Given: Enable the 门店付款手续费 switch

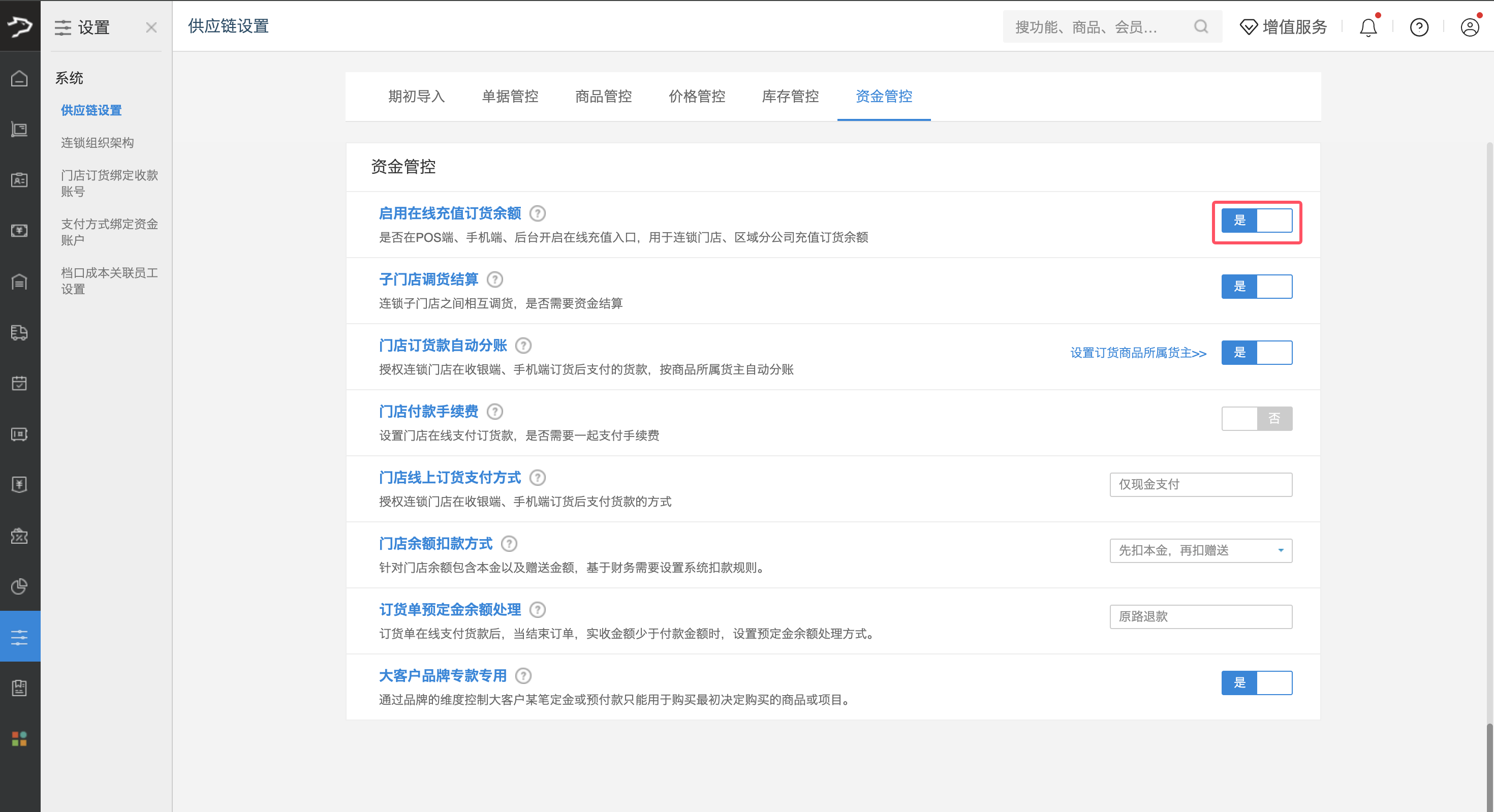Looking at the screenshot, I should (1257, 419).
